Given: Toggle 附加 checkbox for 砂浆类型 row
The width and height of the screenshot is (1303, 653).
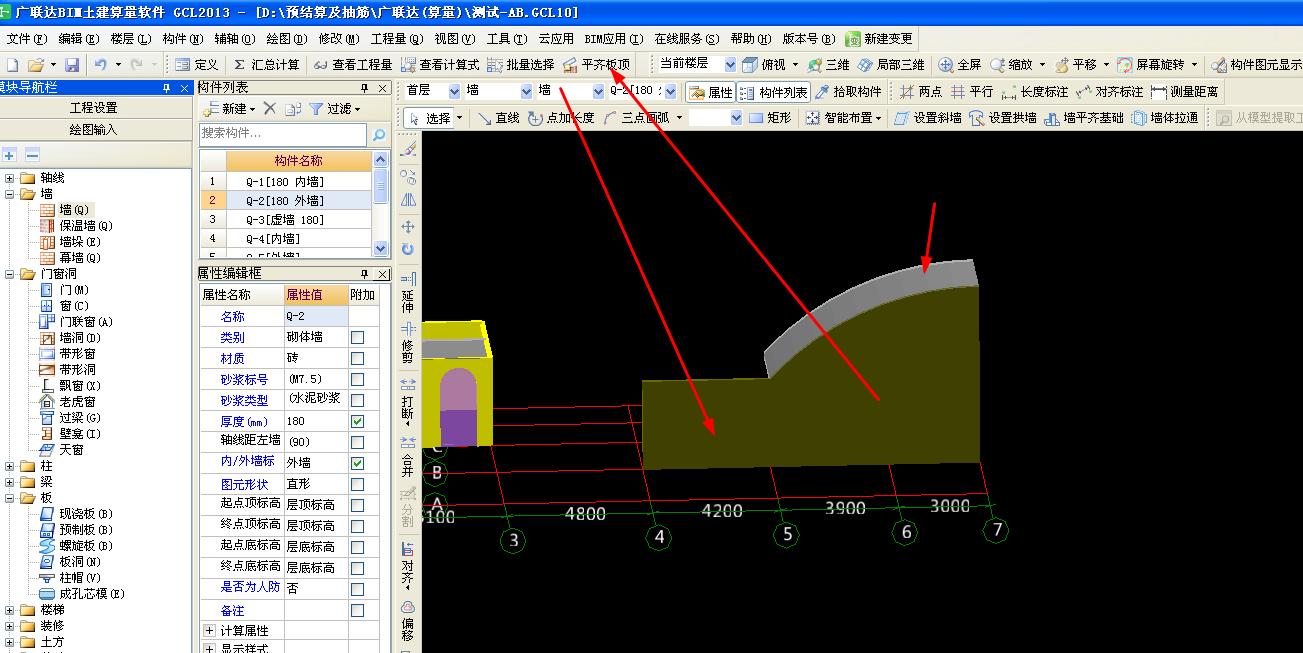Looking at the screenshot, I should pyautogui.click(x=357, y=401).
